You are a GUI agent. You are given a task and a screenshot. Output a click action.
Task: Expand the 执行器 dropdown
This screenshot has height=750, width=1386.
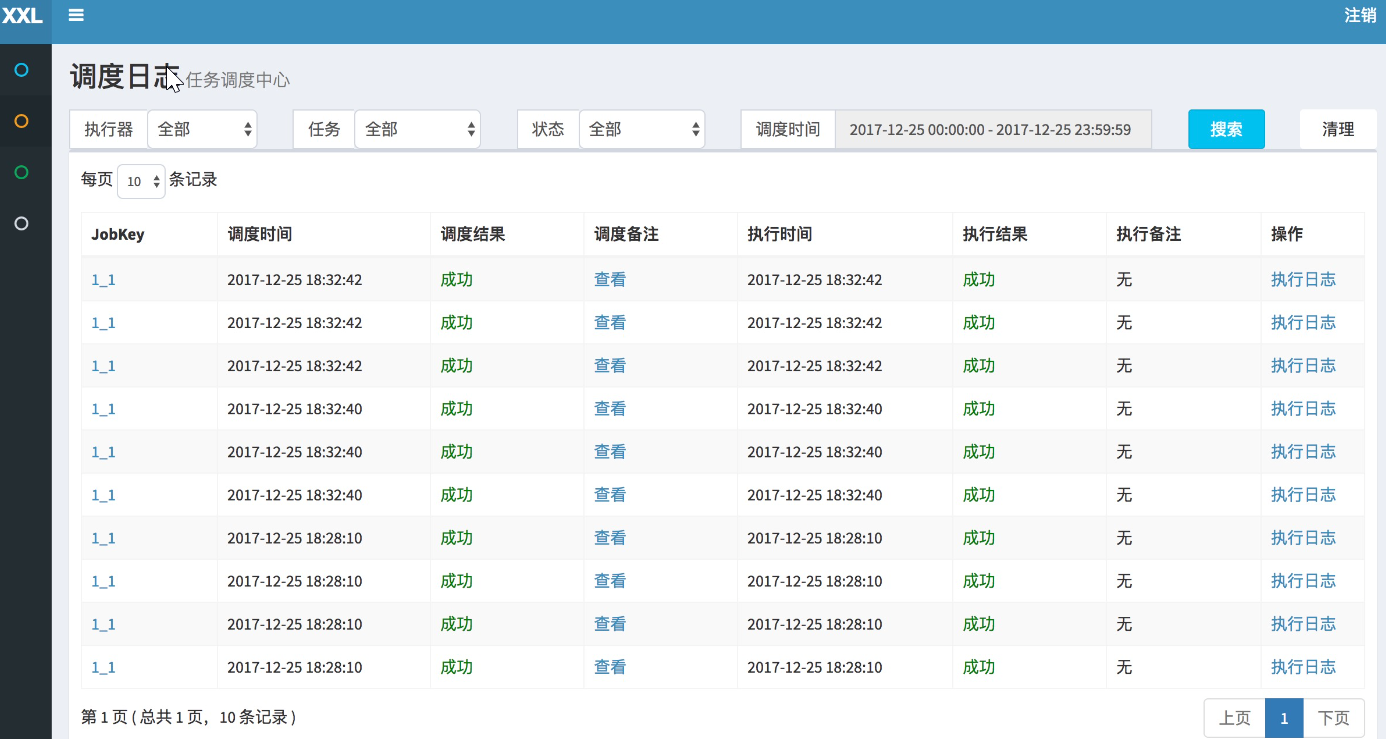point(202,129)
